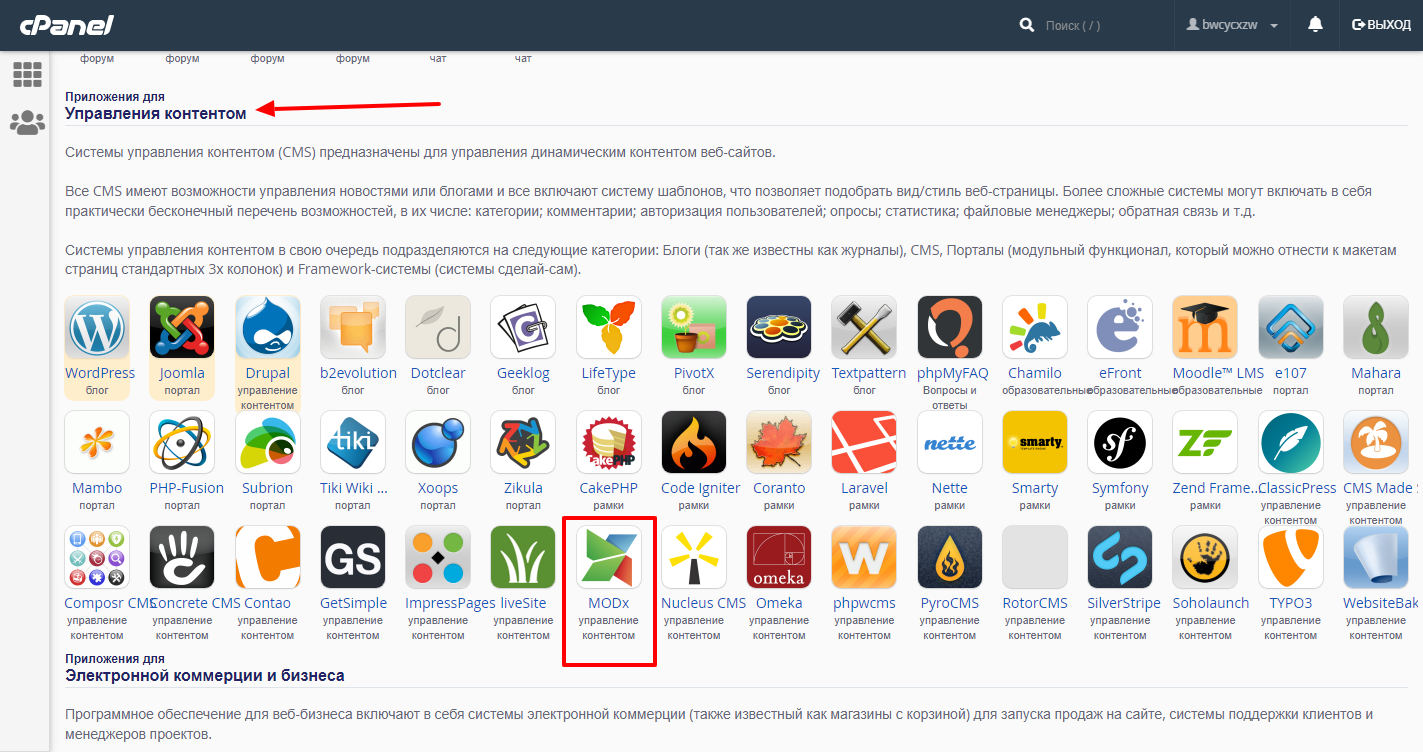Open the MODx app icon
Image resolution: width=1423 pixels, height=752 pixels.
tap(609, 558)
